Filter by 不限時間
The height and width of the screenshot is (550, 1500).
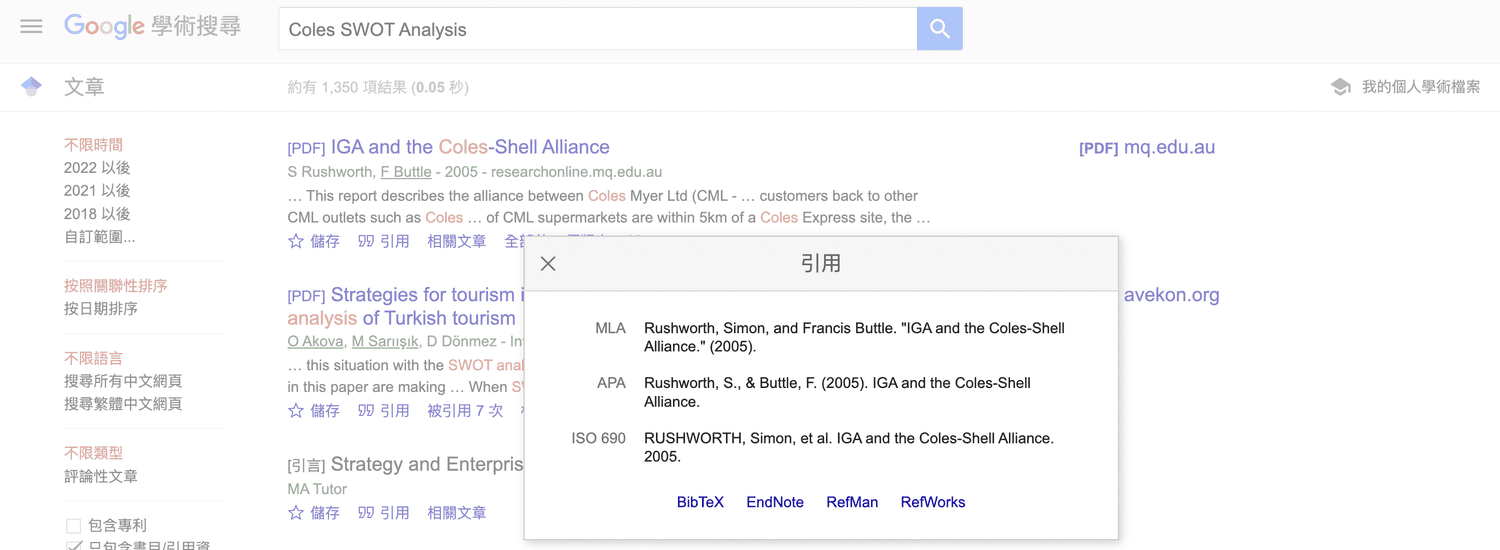click(x=93, y=145)
